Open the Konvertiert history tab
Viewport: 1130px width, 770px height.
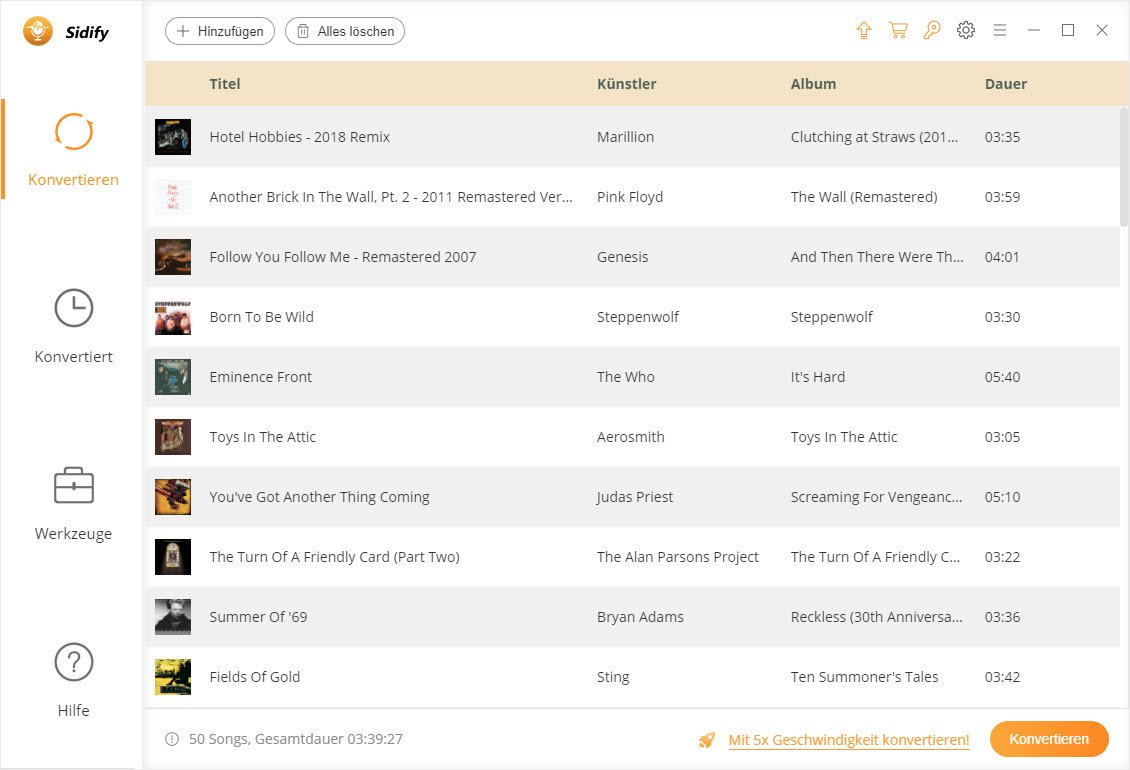pyautogui.click(x=73, y=326)
